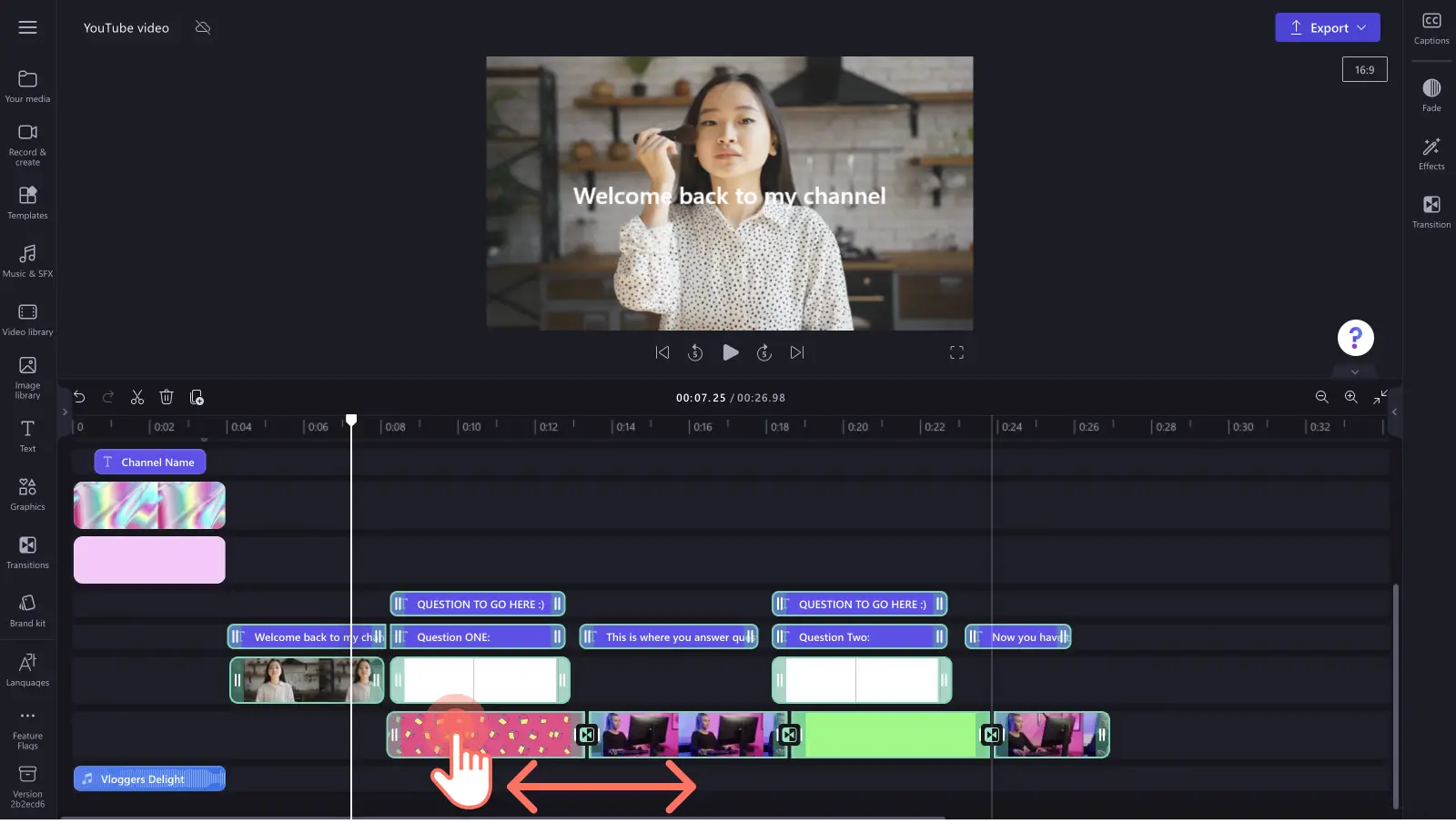Open the help question mark button

click(1355, 338)
